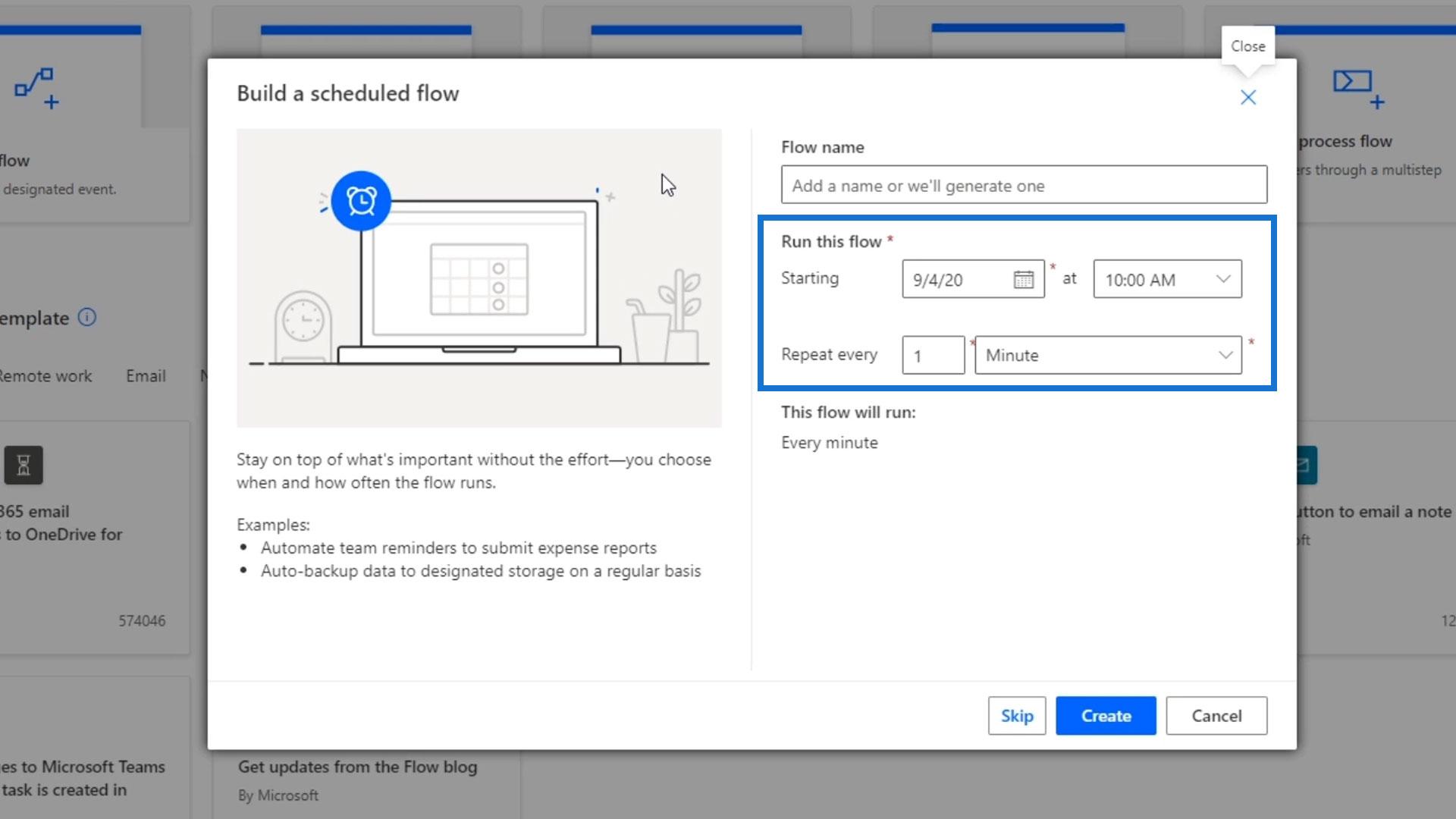Open Get updates from the Flow blog template
Viewport: 1456px width, 819px height.
(357, 767)
